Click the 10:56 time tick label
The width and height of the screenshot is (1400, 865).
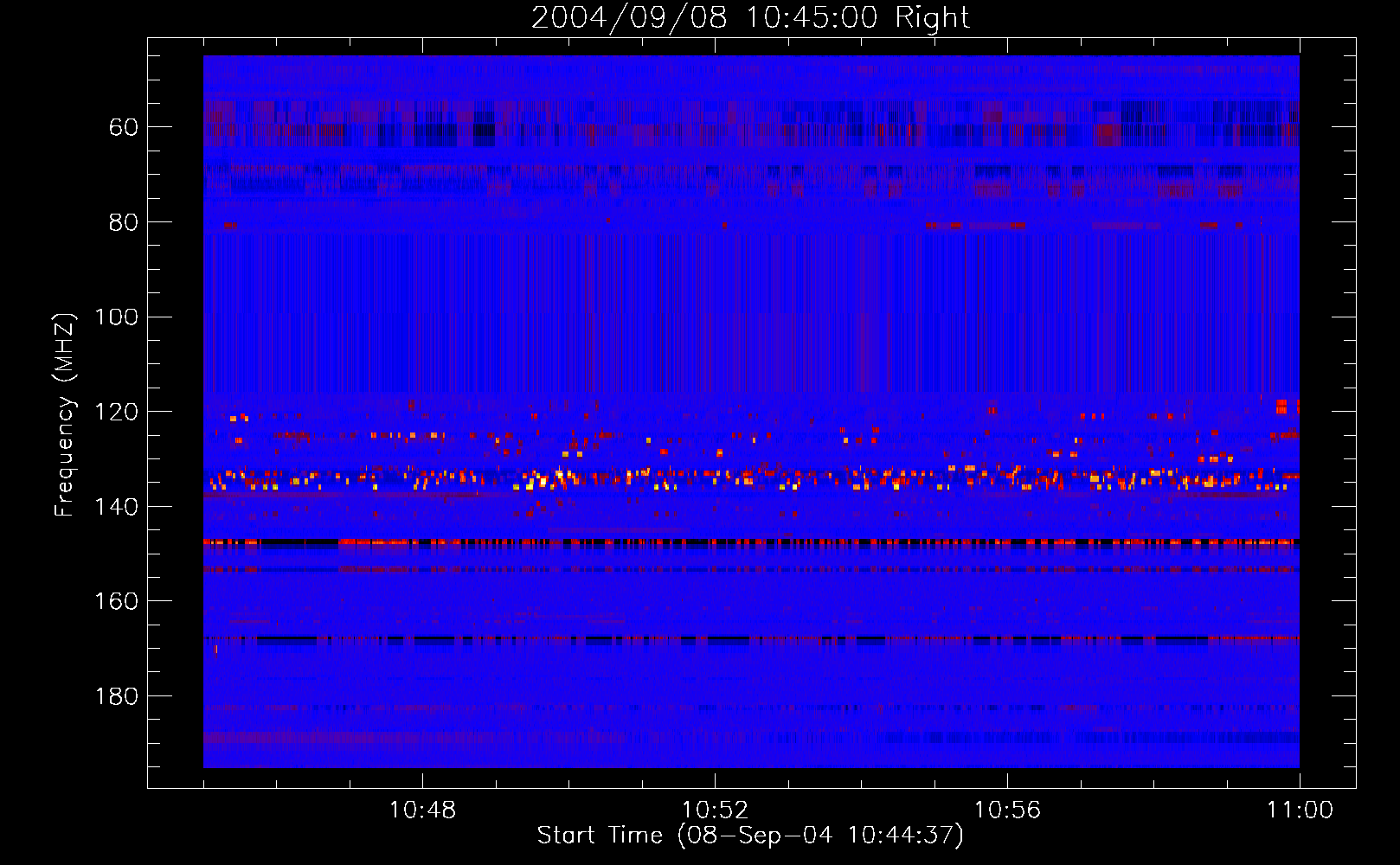(x=1007, y=811)
